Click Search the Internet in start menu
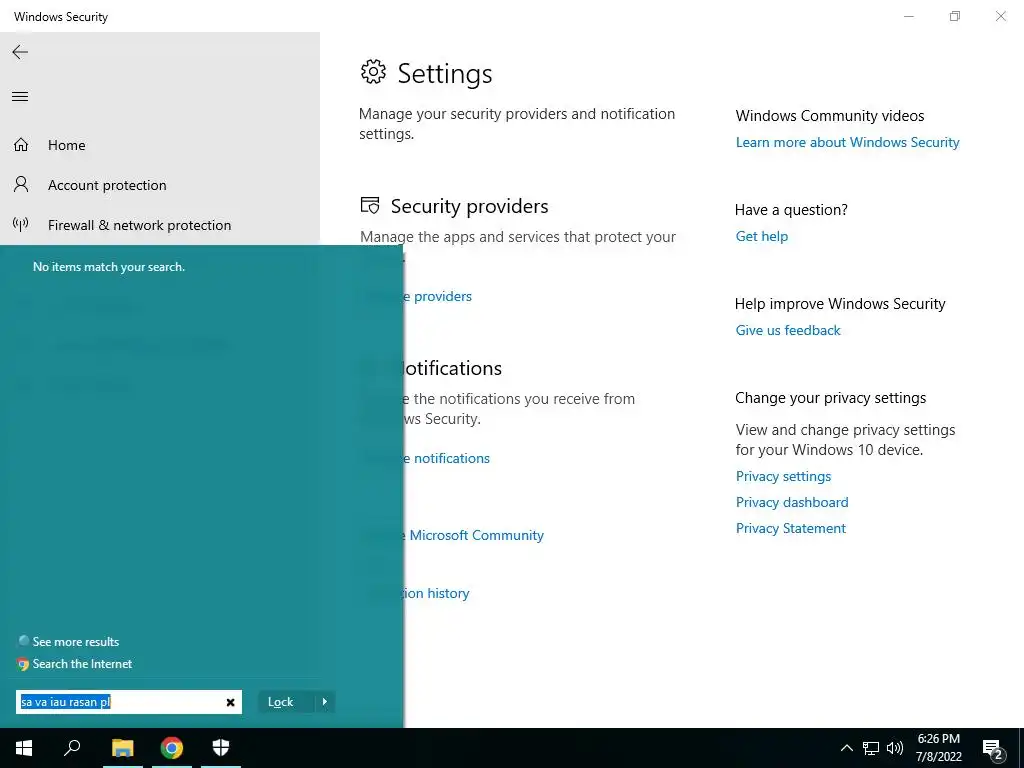Image resolution: width=1024 pixels, height=768 pixels. pyautogui.click(x=82, y=664)
